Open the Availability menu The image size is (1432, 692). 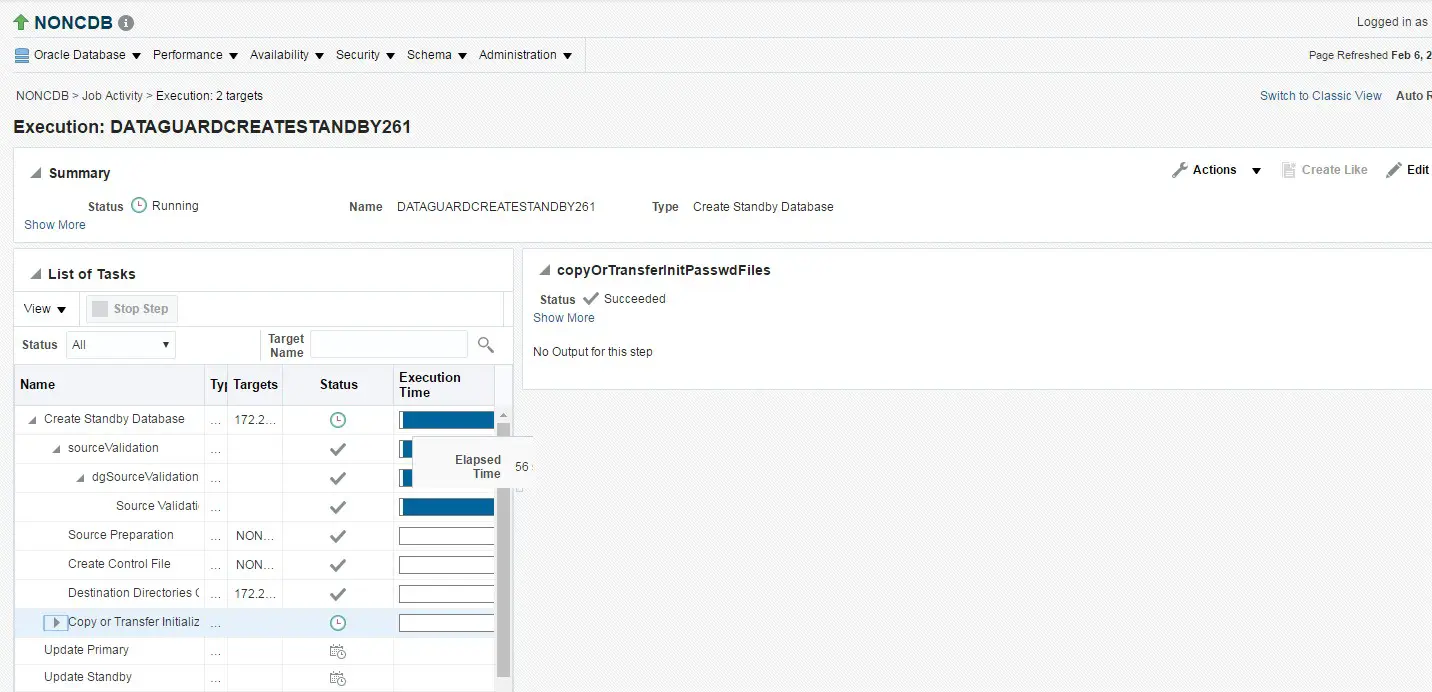click(x=287, y=55)
